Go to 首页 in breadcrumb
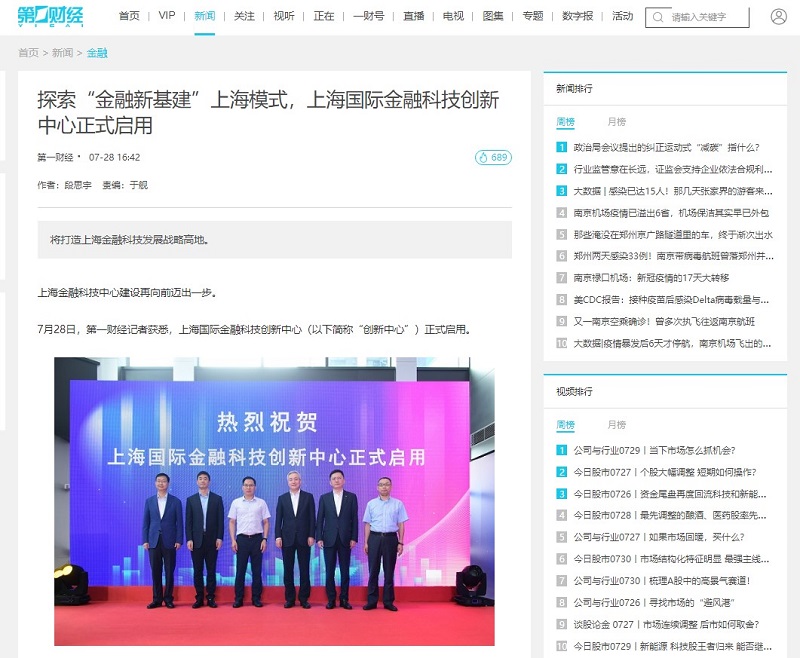This screenshot has height=658, width=800. pyautogui.click(x=29, y=53)
